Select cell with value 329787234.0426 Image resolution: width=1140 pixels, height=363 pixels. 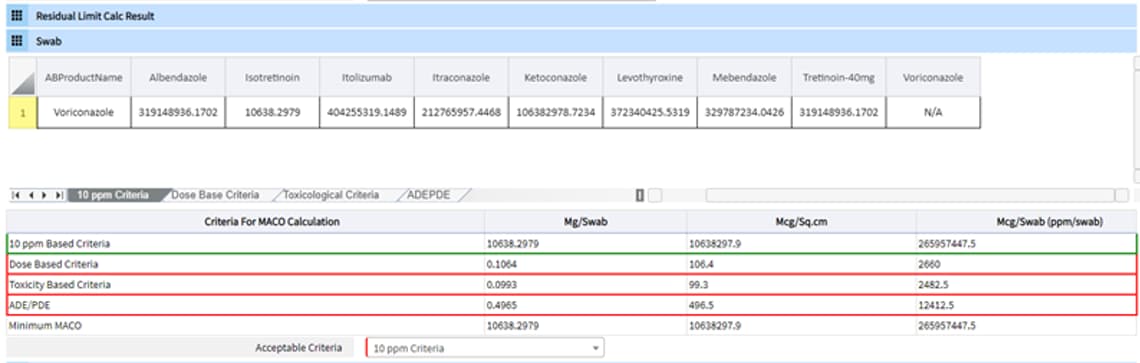(744, 113)
